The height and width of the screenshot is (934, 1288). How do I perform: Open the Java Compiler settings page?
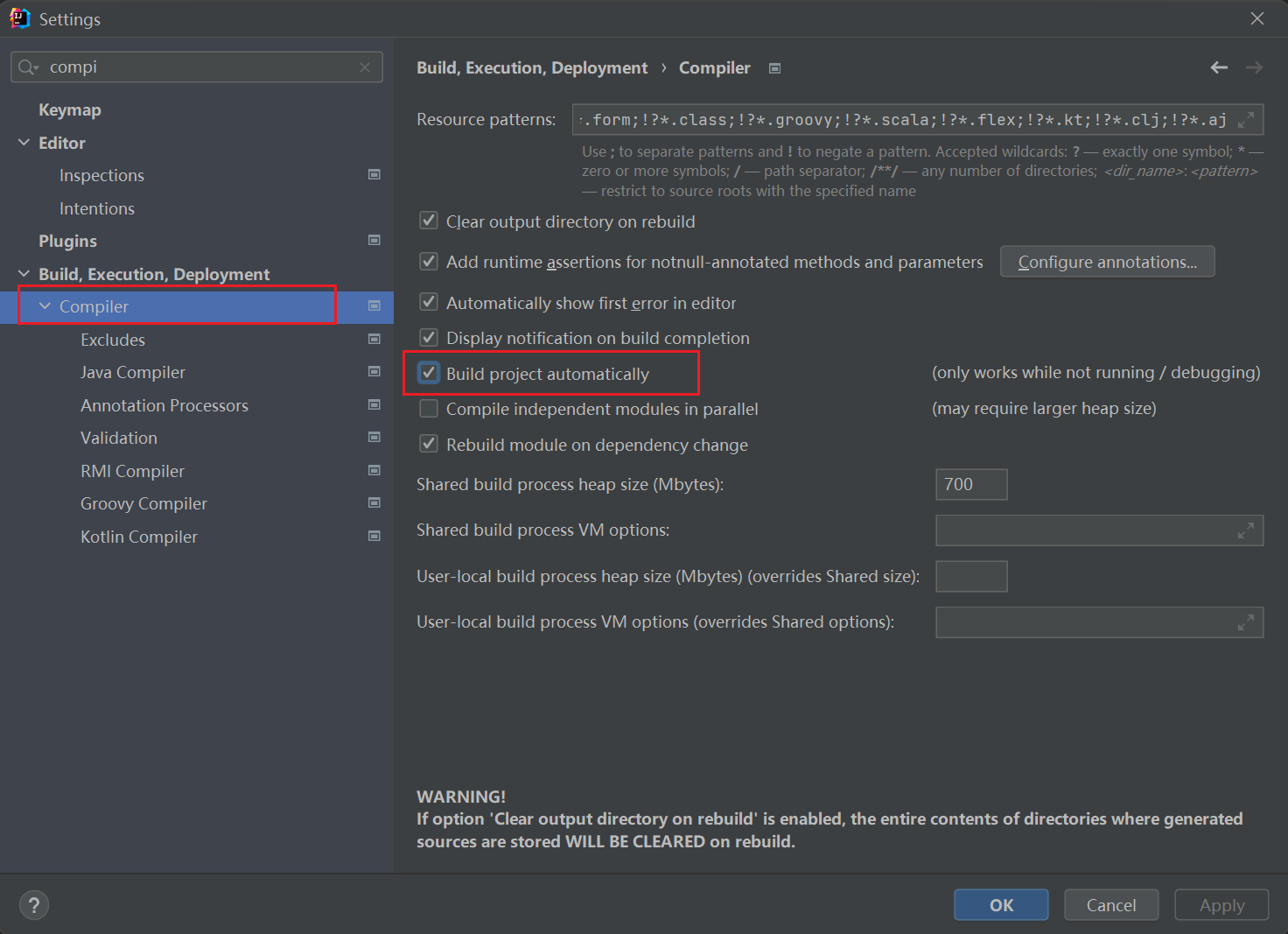[x=133, y=372]
